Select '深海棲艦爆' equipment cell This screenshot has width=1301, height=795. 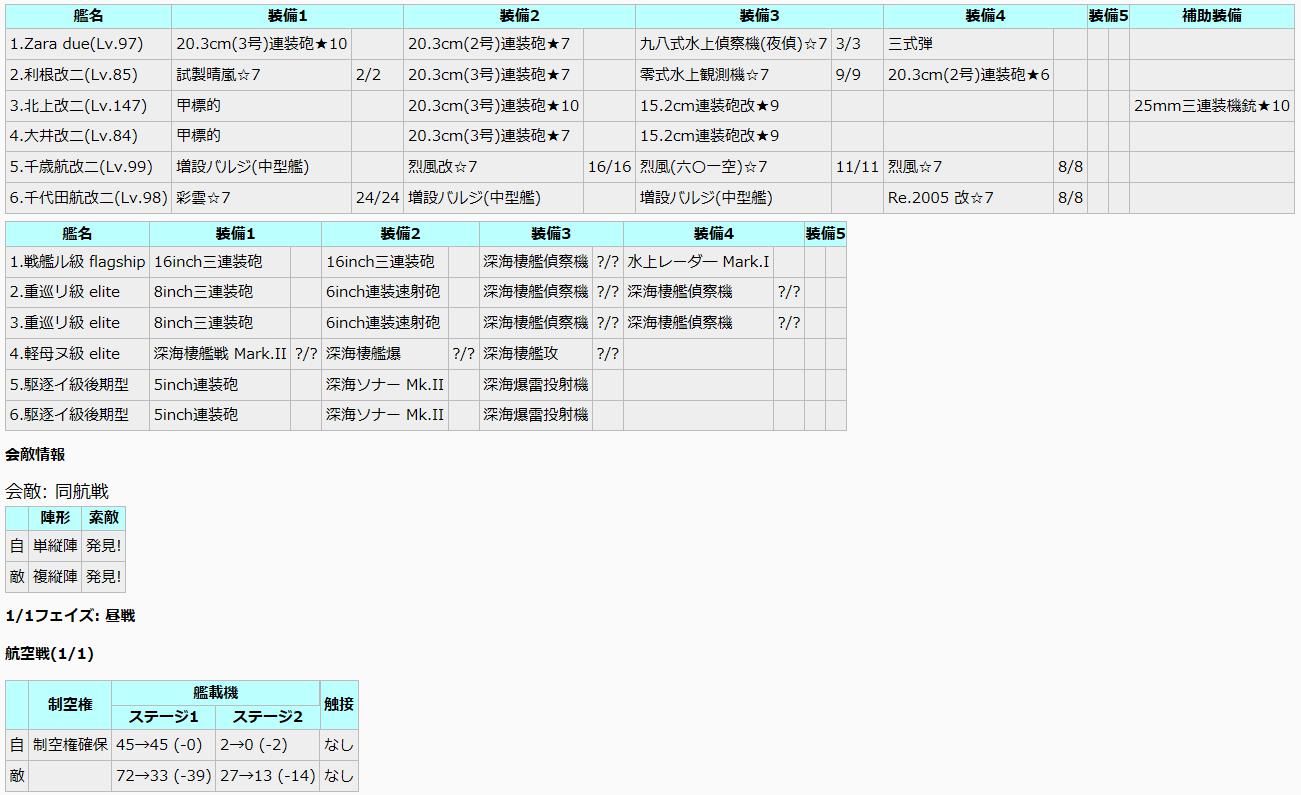click(384, 354)
